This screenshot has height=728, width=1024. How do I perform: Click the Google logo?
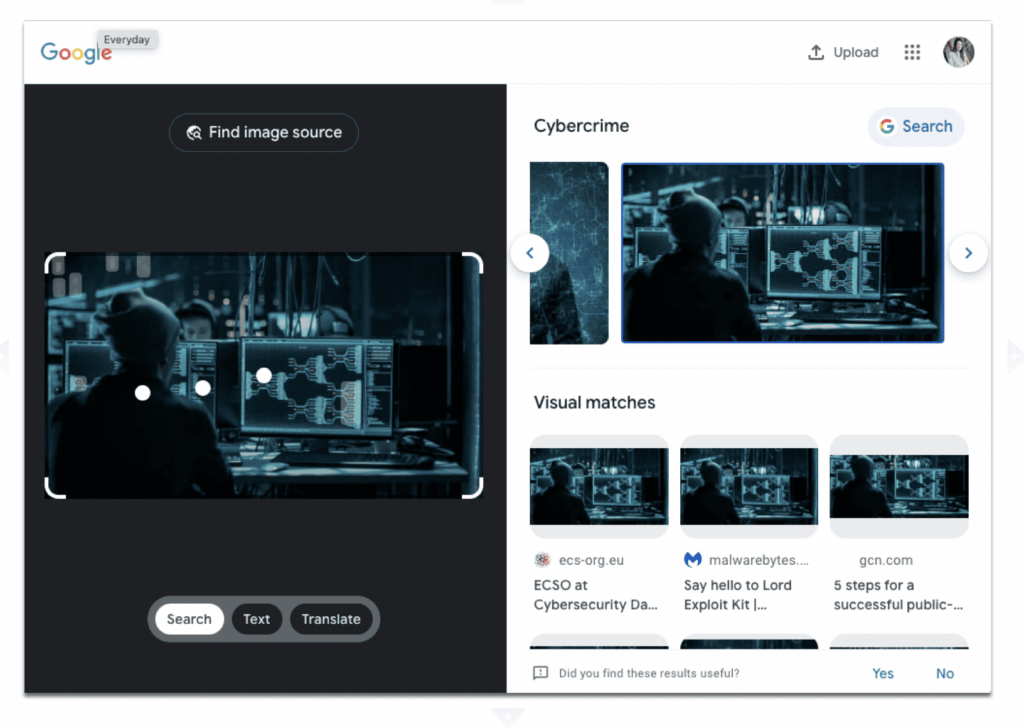click(x=76, y=52)
